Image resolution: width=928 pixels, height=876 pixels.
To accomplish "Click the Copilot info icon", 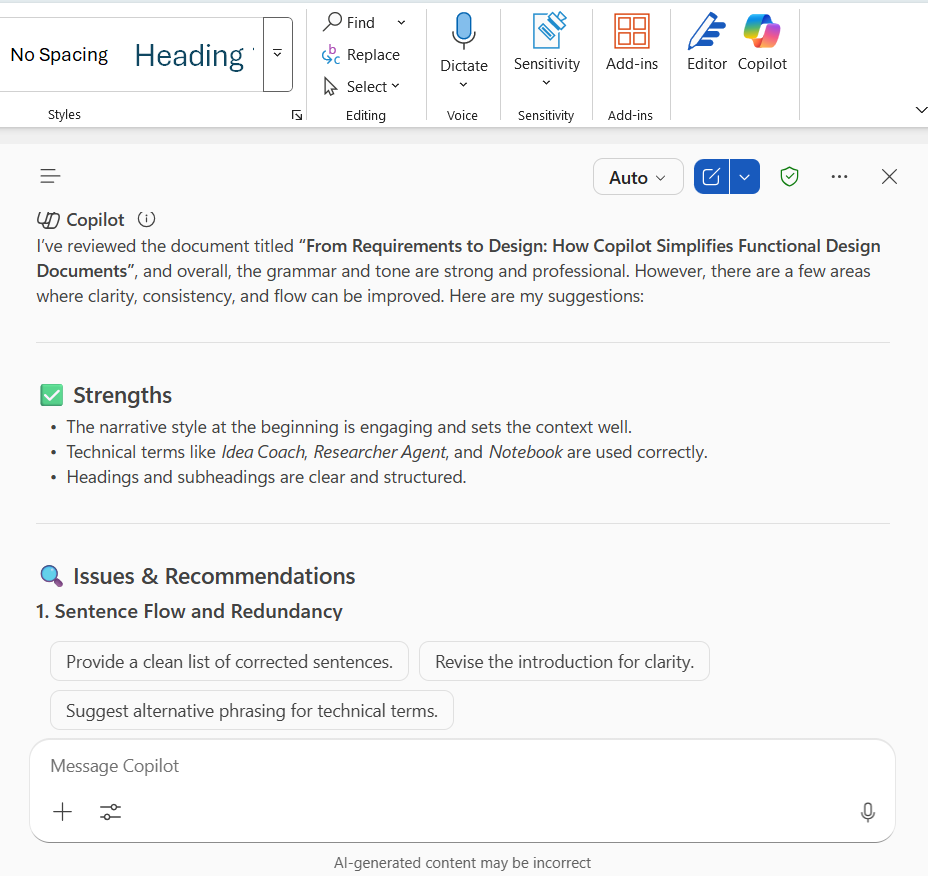I will 146,220.
